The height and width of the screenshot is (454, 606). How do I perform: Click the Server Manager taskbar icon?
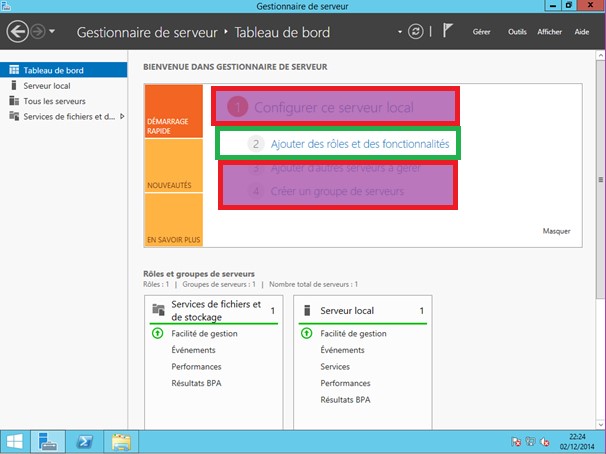47,440
